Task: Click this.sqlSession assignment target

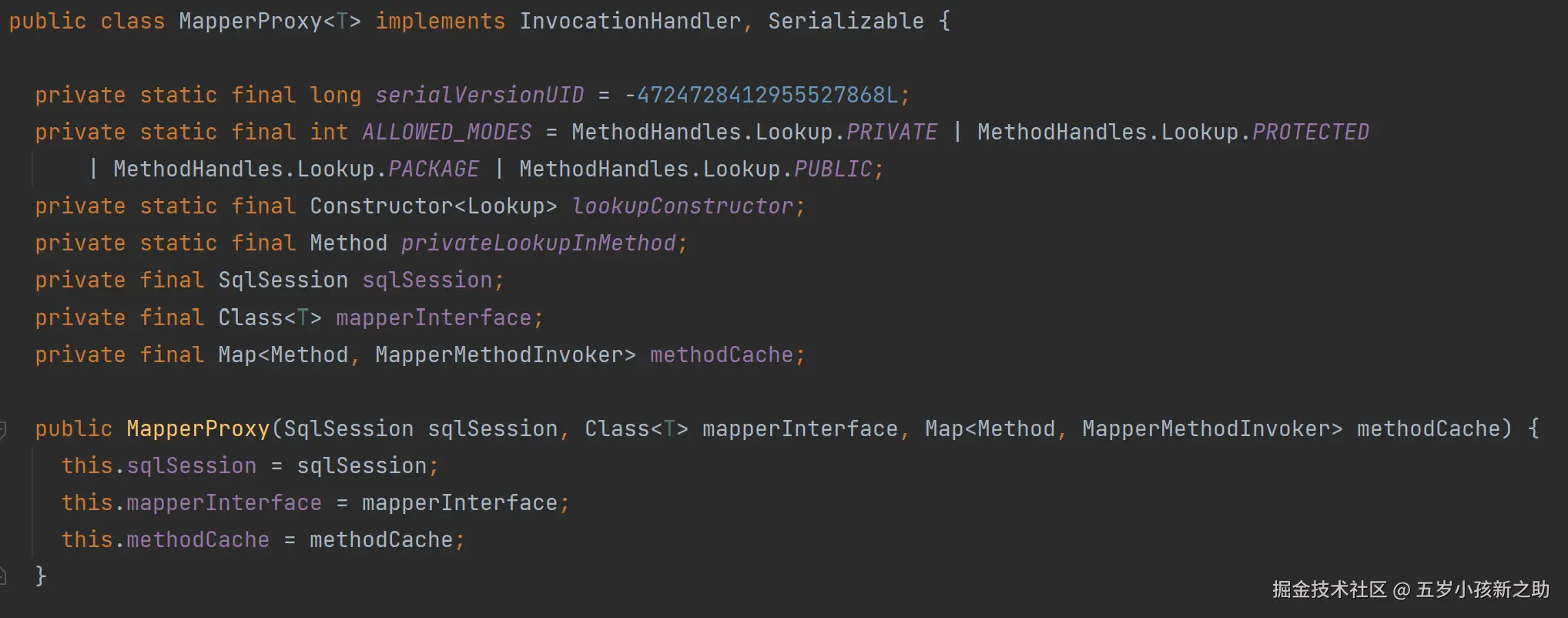Action: point(191,466)
